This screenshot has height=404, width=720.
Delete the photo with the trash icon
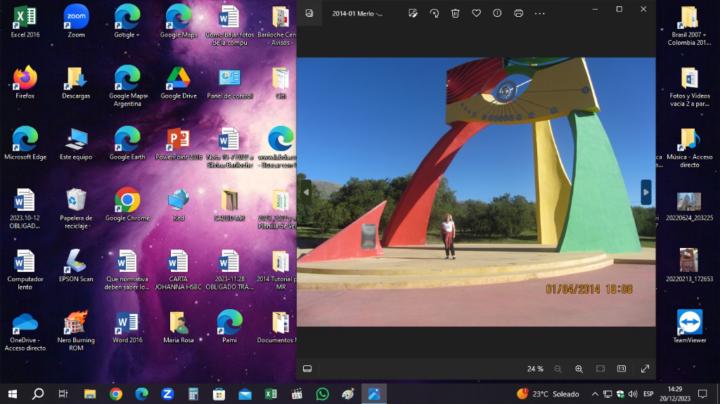point(455,13)
